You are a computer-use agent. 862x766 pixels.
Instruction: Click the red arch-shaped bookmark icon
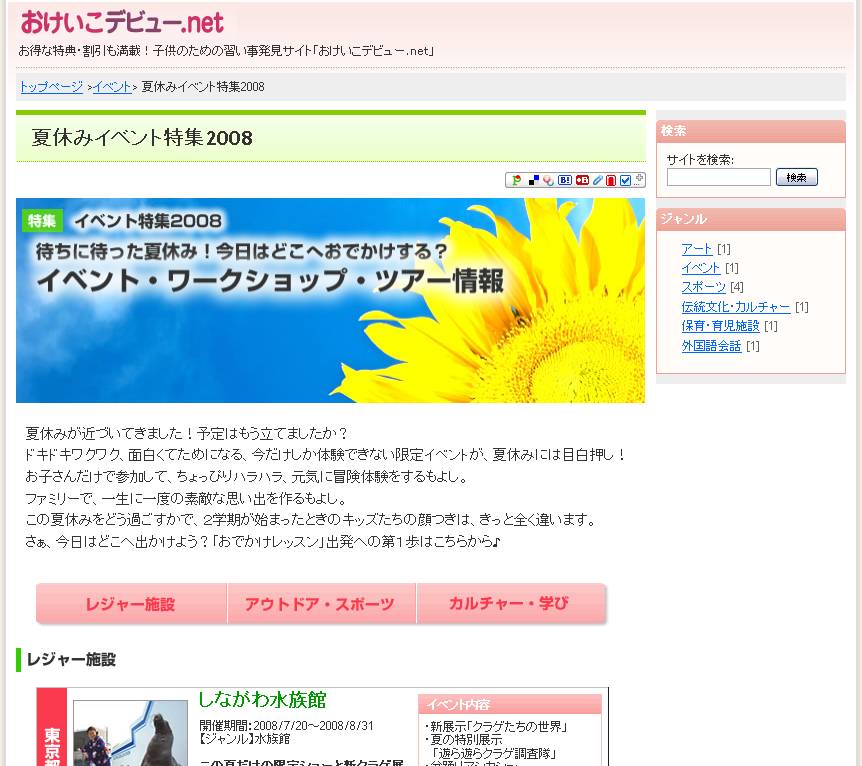coord(611,180)
